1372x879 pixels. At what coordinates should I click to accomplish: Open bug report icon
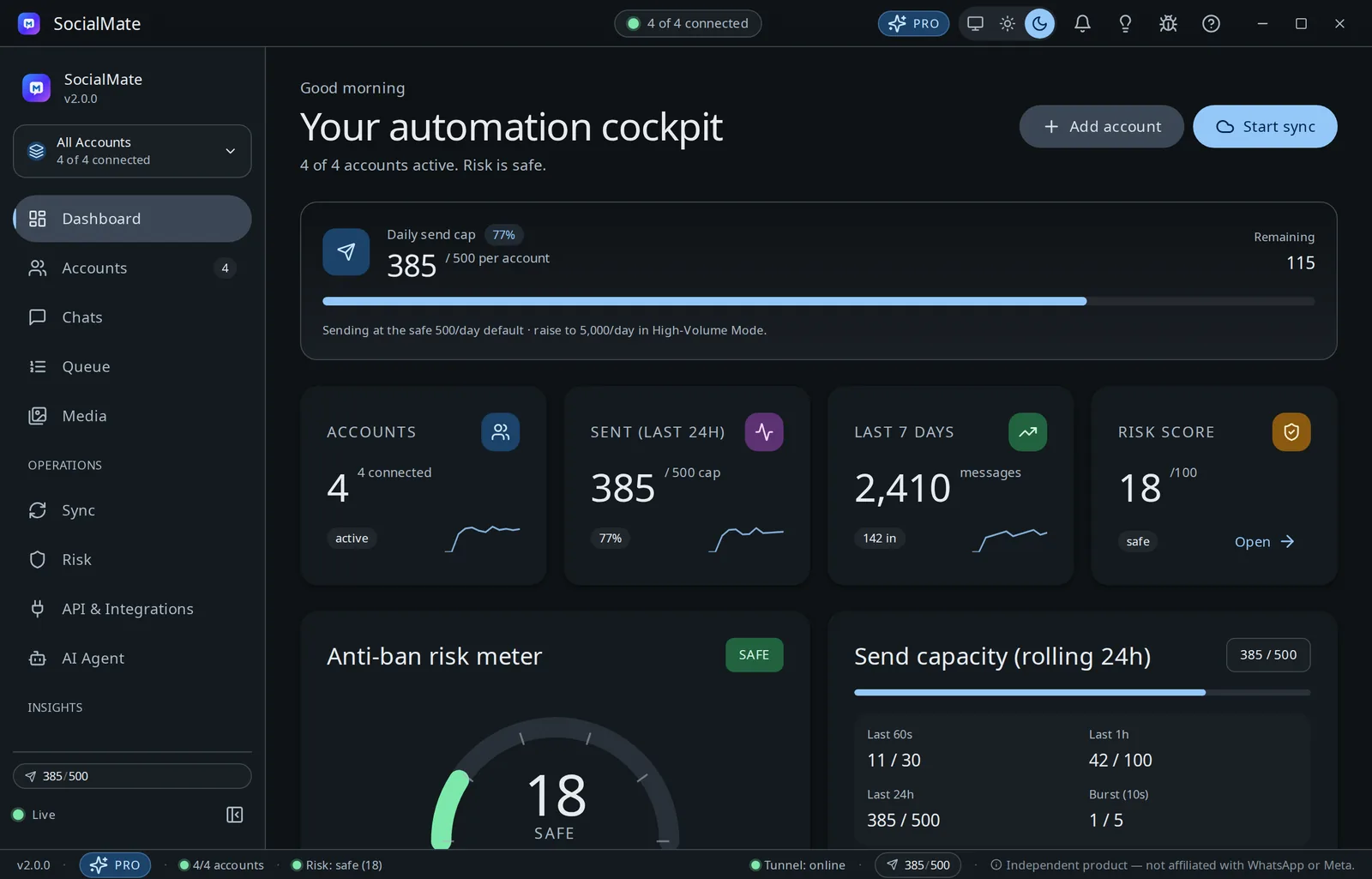point(1168,23)
